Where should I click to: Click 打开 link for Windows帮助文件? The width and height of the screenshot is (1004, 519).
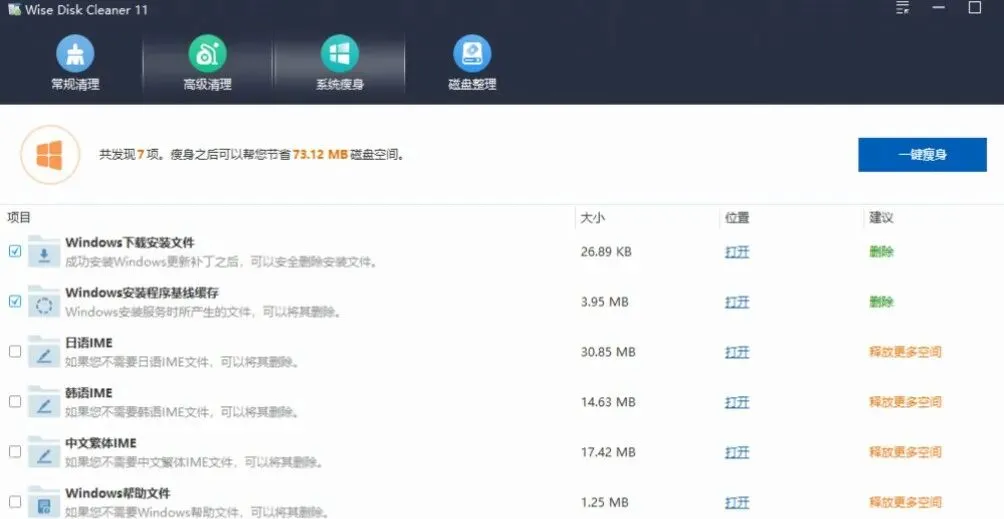click(737, 502)
